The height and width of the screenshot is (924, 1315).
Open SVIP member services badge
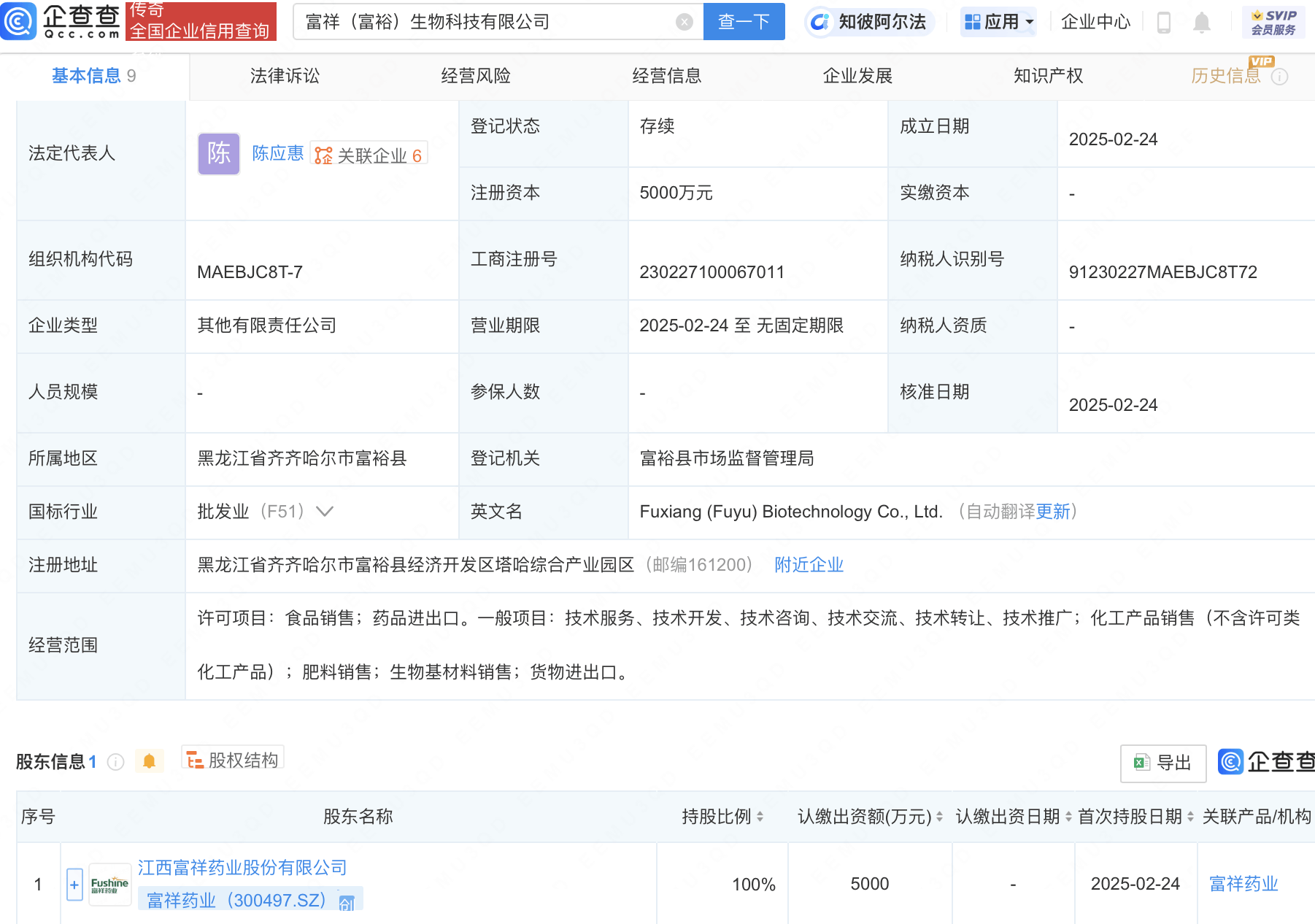pyautogui.click(x=1273, y=22)
